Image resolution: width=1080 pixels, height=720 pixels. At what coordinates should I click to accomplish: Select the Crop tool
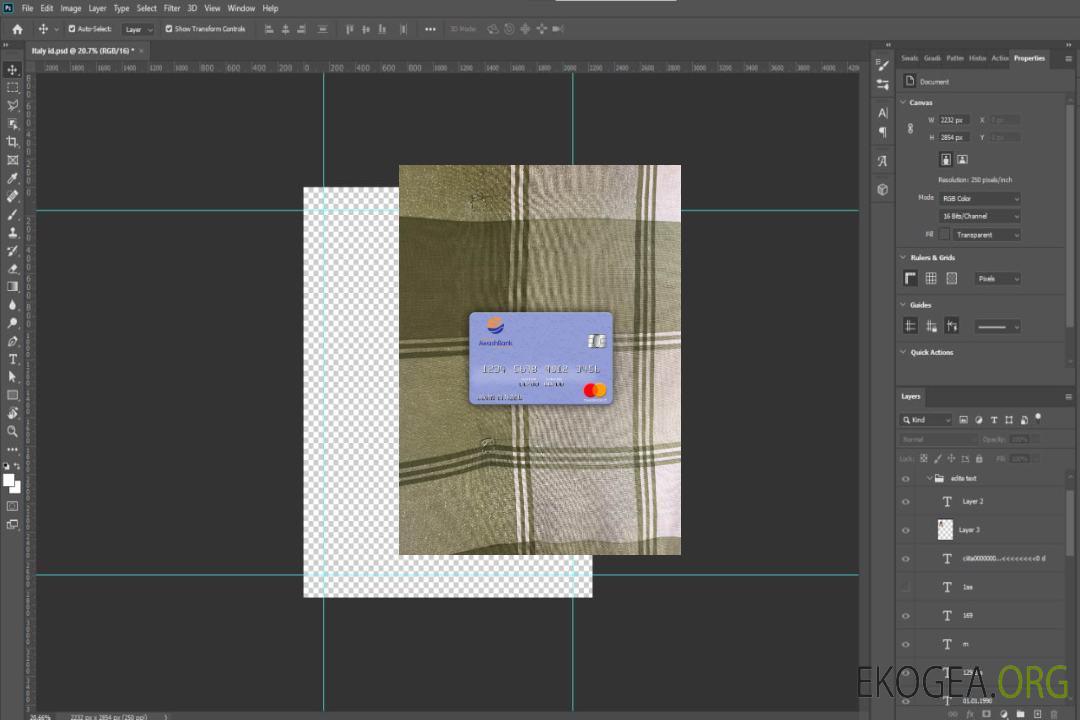click(x=13, y=142)
